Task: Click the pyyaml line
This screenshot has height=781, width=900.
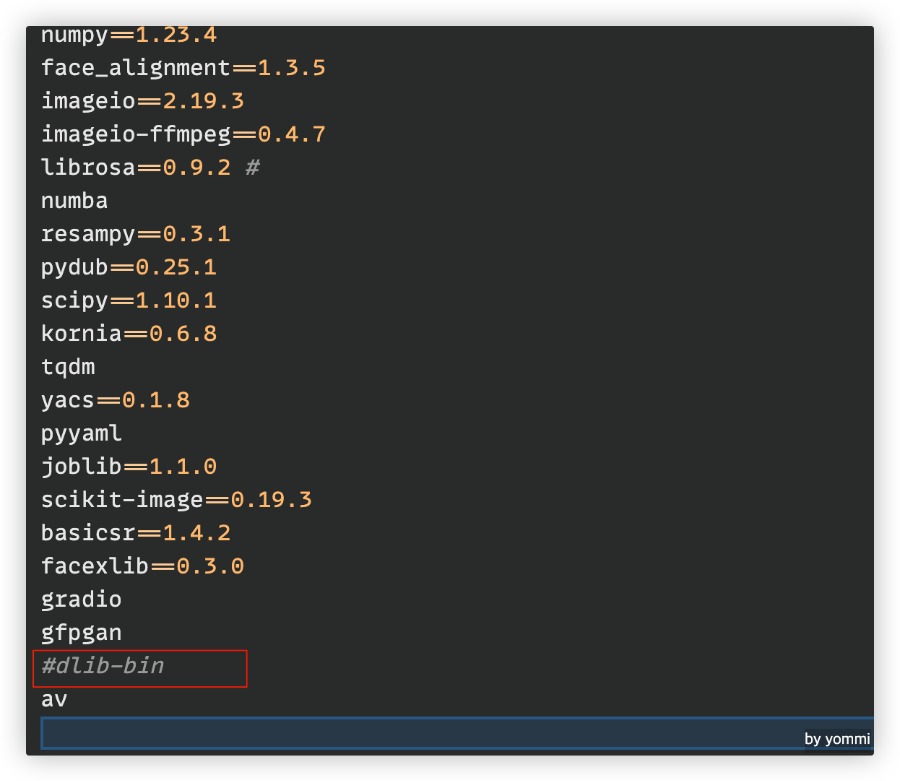Action: click(81, 434)
